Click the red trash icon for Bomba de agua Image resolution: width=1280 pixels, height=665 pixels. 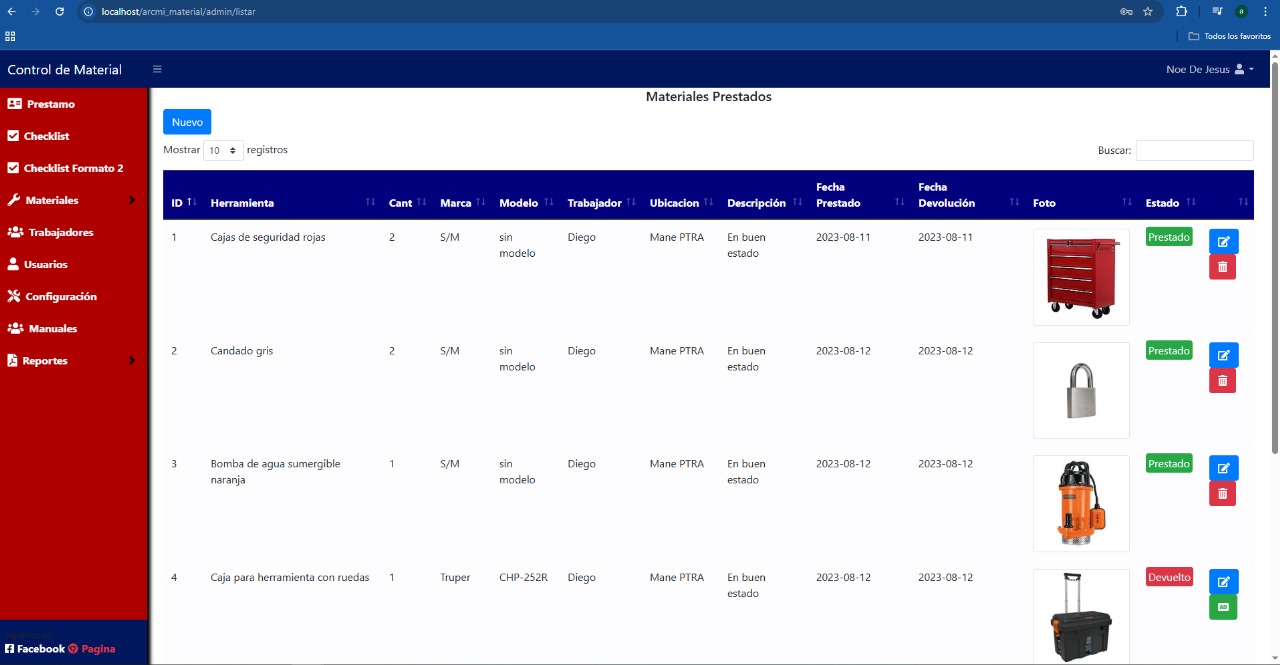click(x=1222, y=494)
